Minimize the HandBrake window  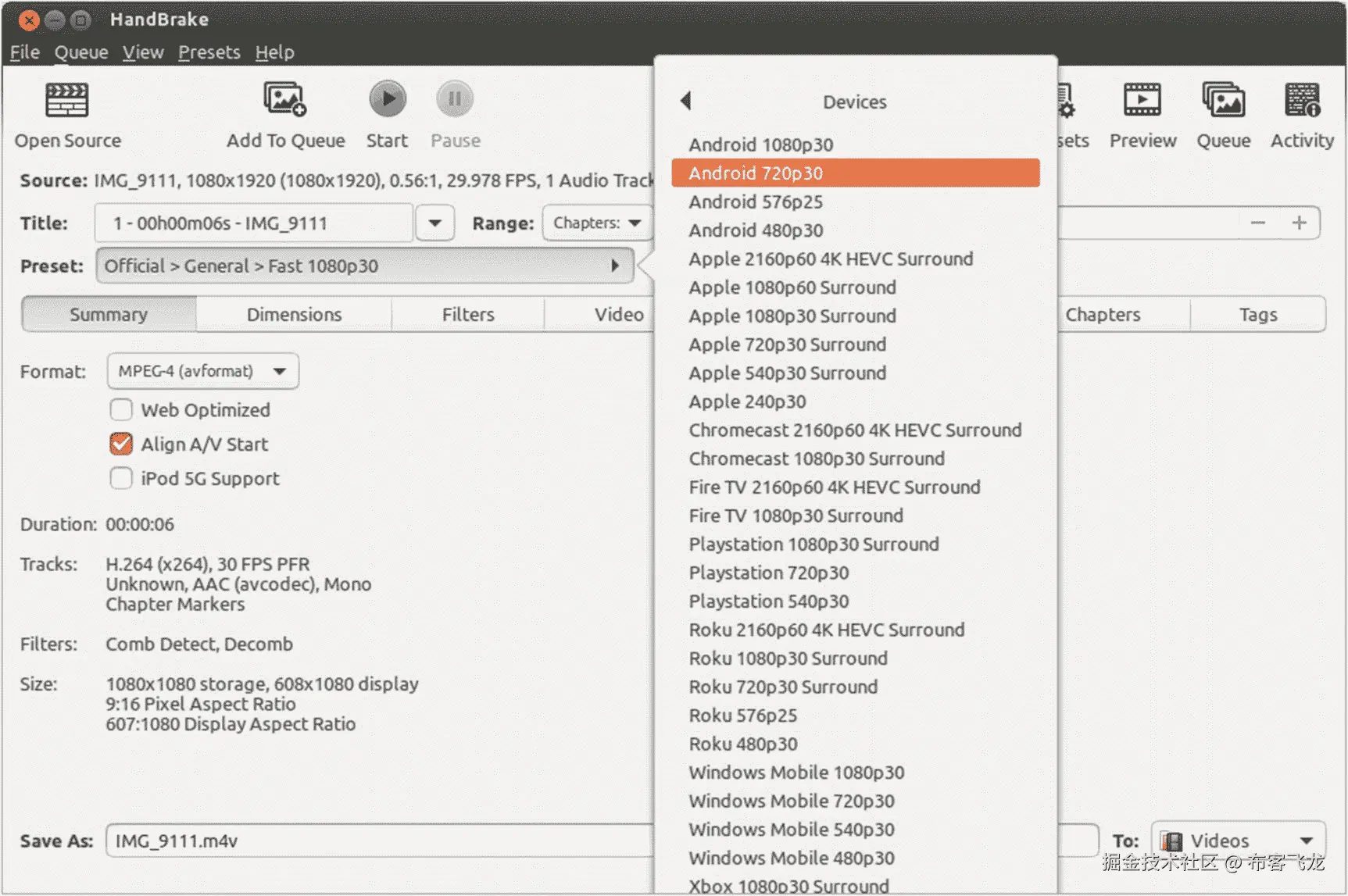pyautogui.click(x=55, y=20)
